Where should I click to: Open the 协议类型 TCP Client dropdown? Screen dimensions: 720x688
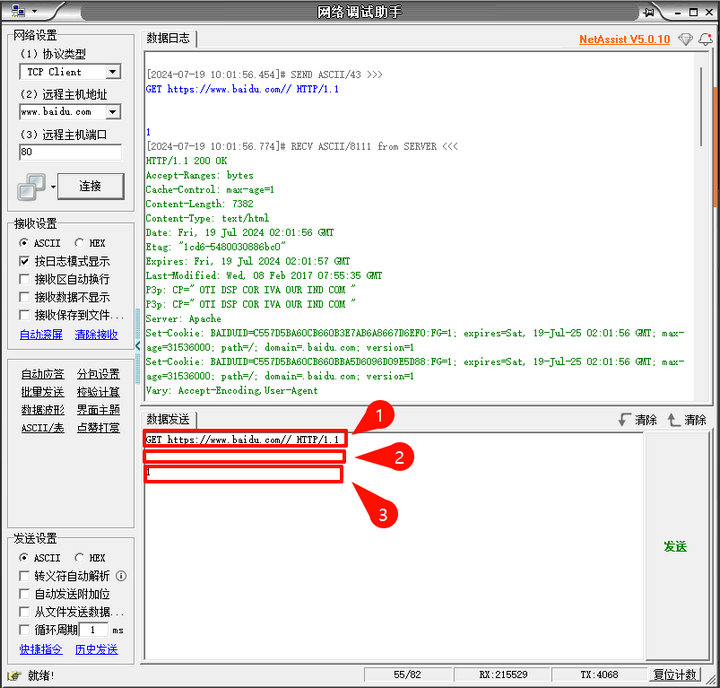click(112, 72)
